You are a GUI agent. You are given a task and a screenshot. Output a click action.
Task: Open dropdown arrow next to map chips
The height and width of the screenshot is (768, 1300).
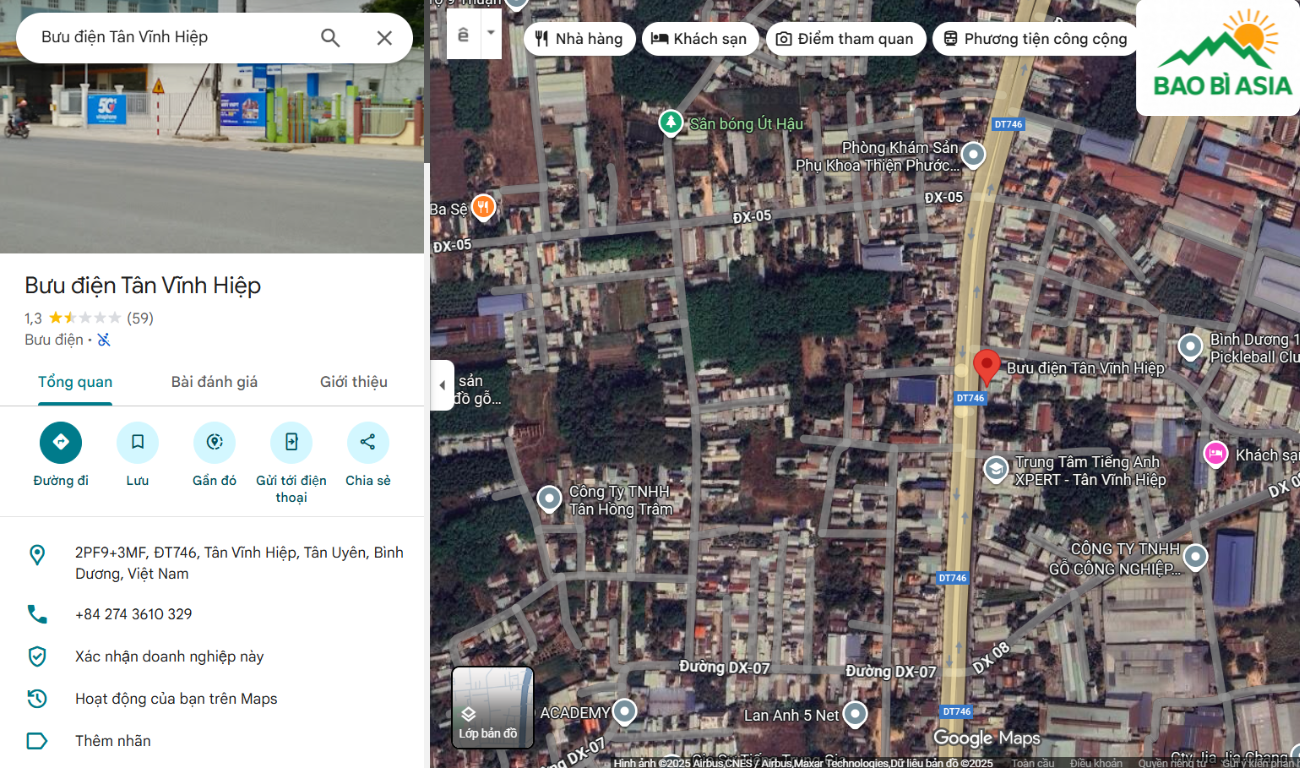pyautogui.click(x=490, y=32)
